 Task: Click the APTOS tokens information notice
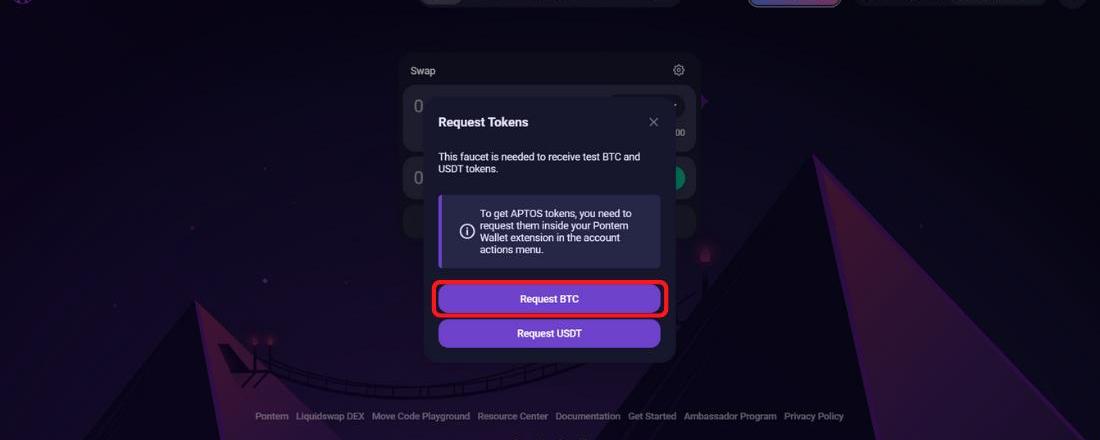556,231
